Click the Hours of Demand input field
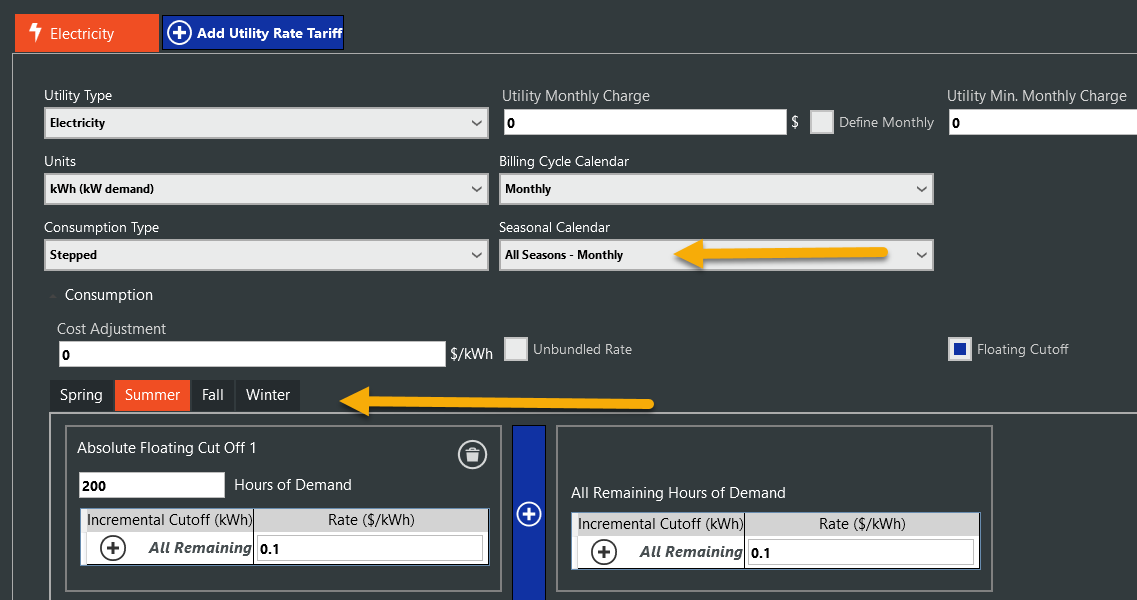1137x600 pixels. coord(151,485)
